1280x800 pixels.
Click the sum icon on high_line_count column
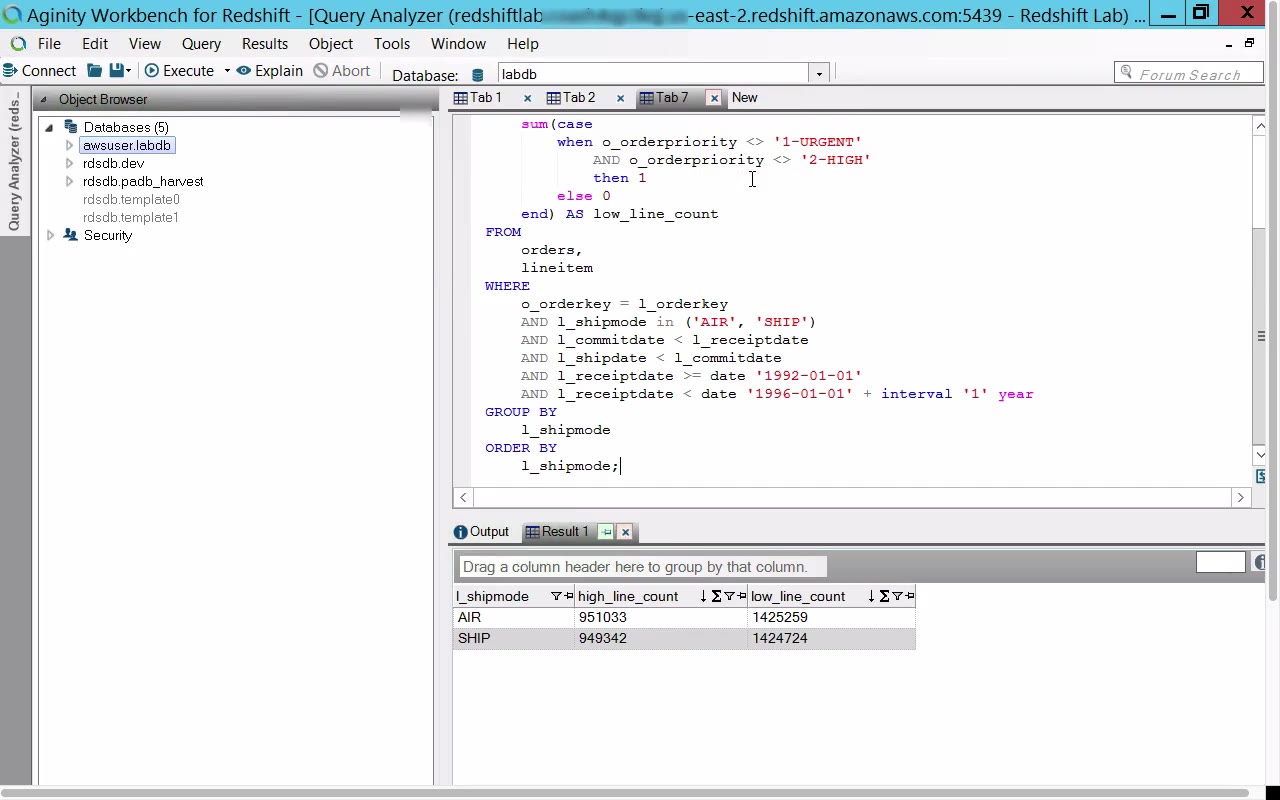click(716, 596)
